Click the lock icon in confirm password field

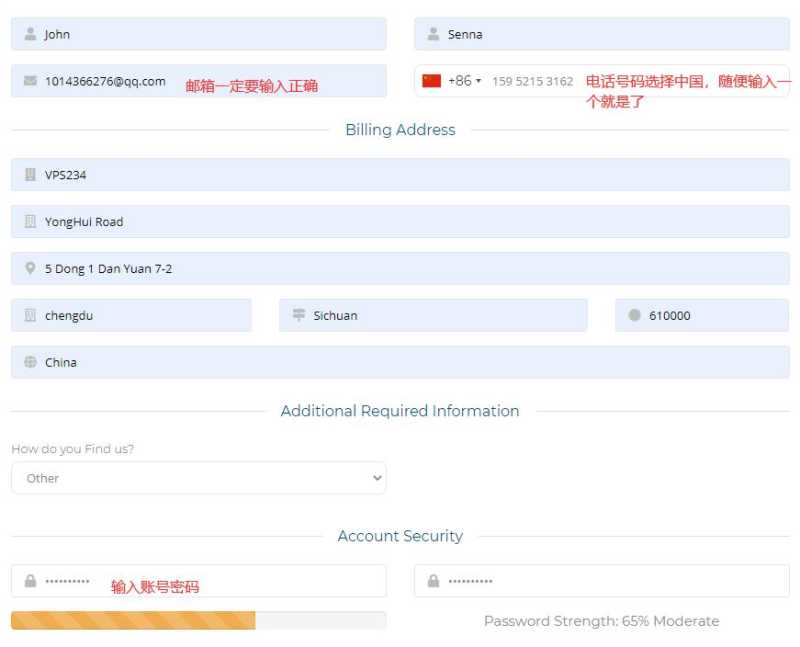click(x=433, y=581)
